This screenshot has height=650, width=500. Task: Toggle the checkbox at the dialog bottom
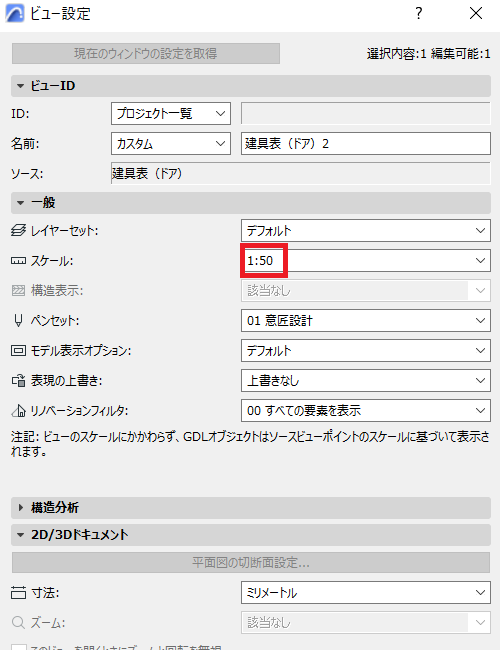point(19,647)
